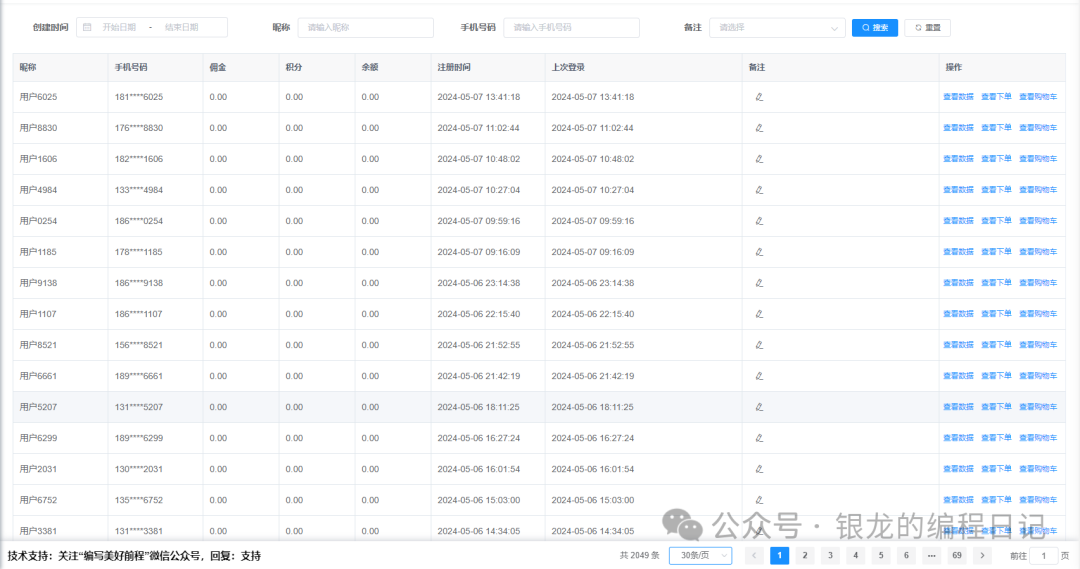
Task: Edit the remark for 用户0254
Action: [759, 221]
